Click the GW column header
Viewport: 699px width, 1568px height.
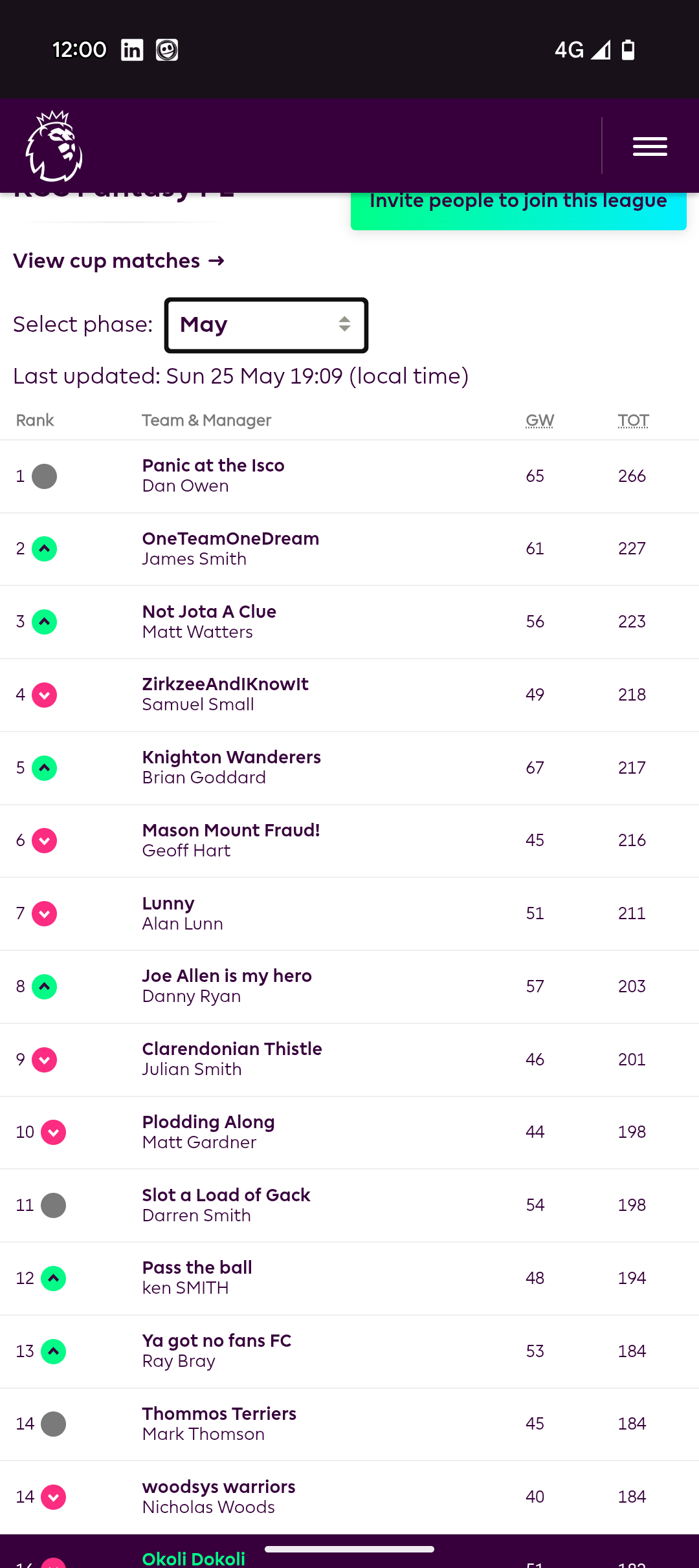click(539, 420)
